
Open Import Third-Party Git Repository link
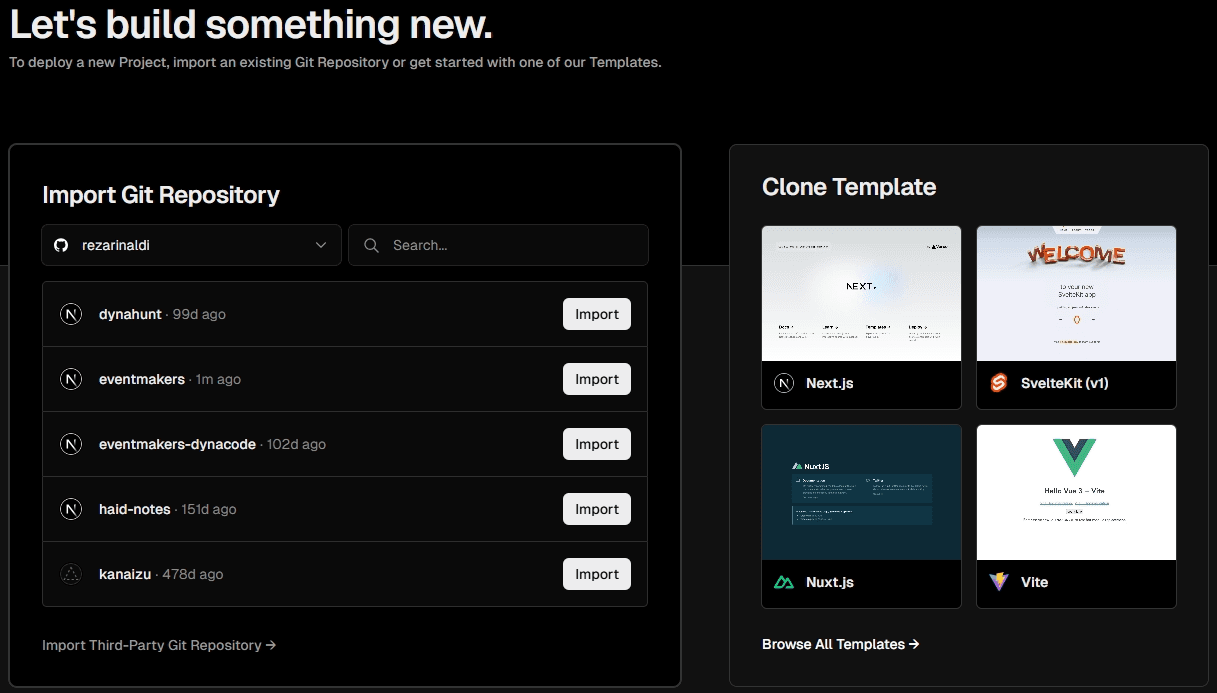click(x=159, y=645)
